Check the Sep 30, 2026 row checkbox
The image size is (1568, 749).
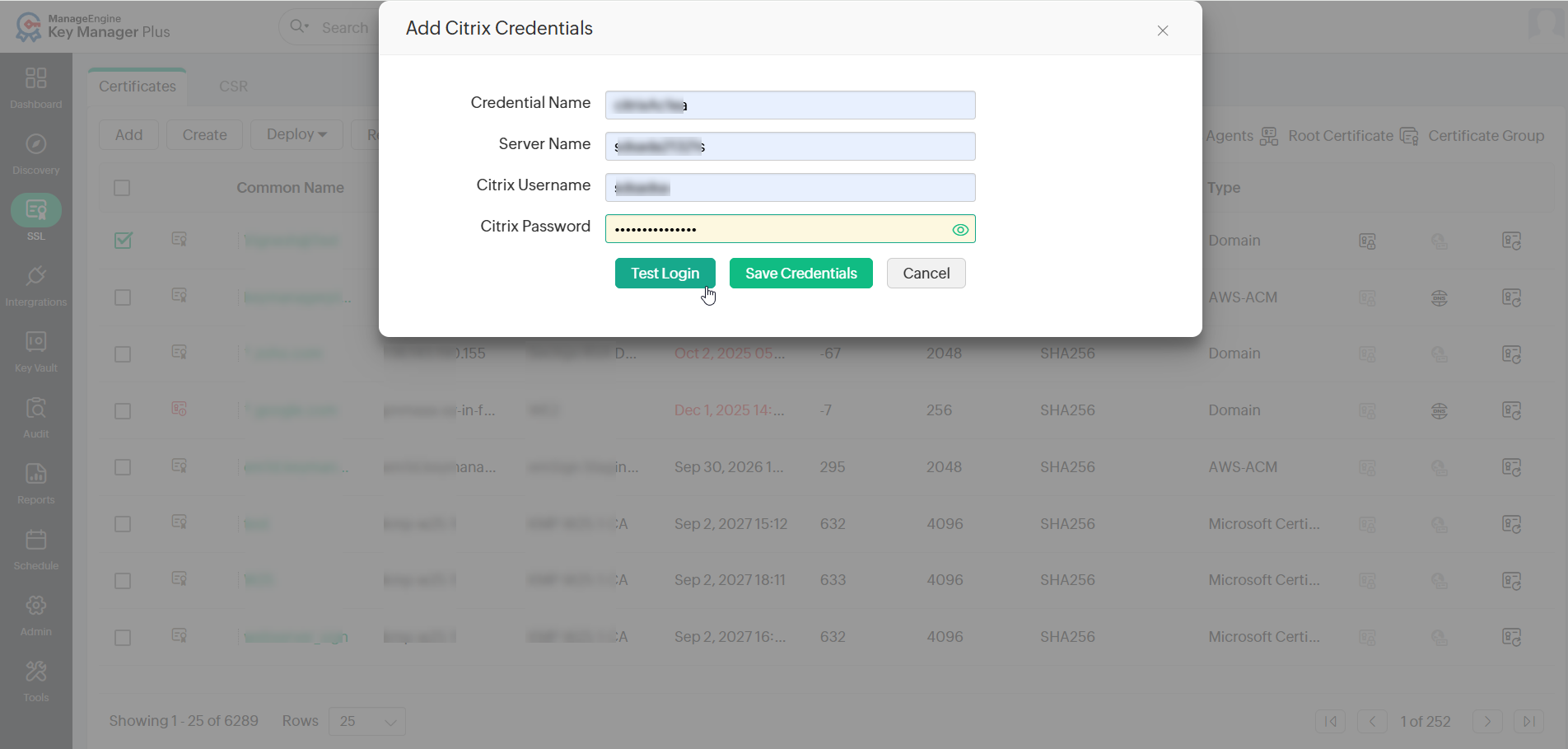[x=123, y=467]
